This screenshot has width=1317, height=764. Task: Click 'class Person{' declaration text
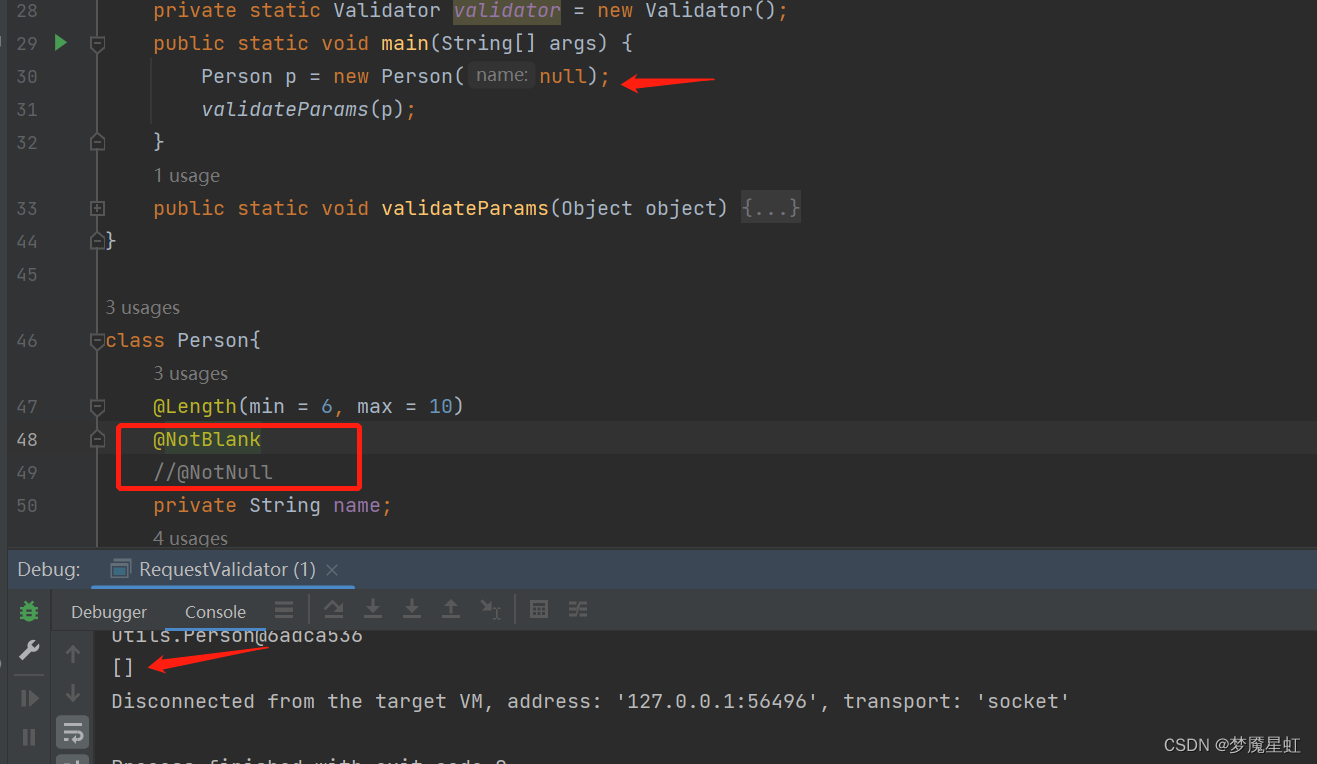coord(183,340)
